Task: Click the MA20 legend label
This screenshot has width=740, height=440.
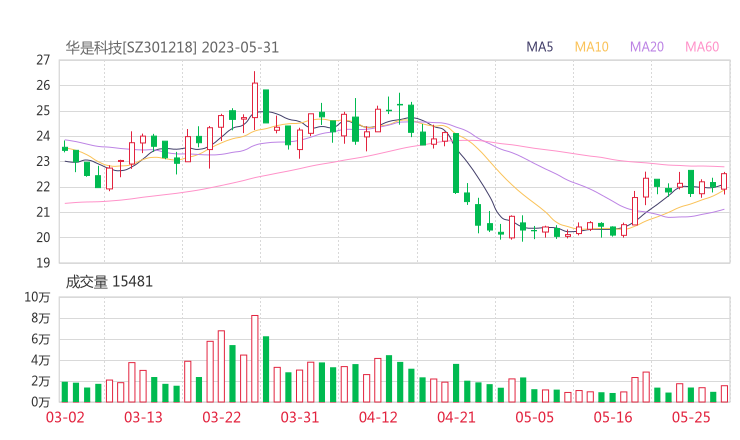Action: 647,47
